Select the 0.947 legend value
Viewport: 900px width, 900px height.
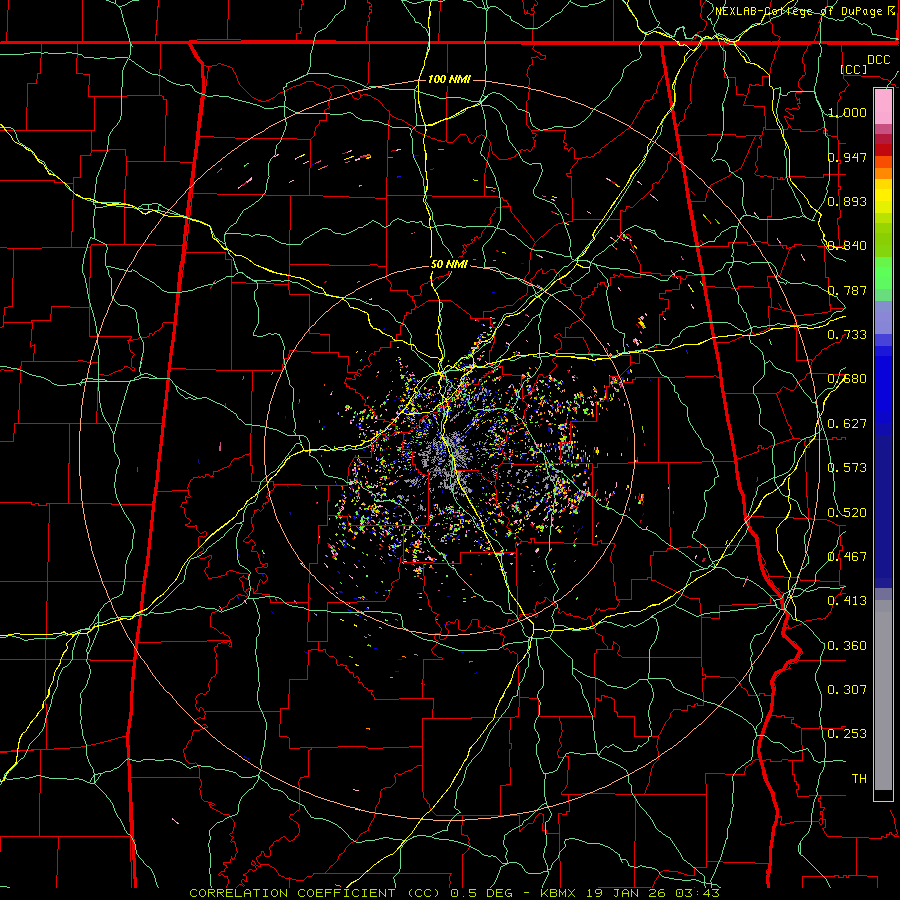coord(847,157)
